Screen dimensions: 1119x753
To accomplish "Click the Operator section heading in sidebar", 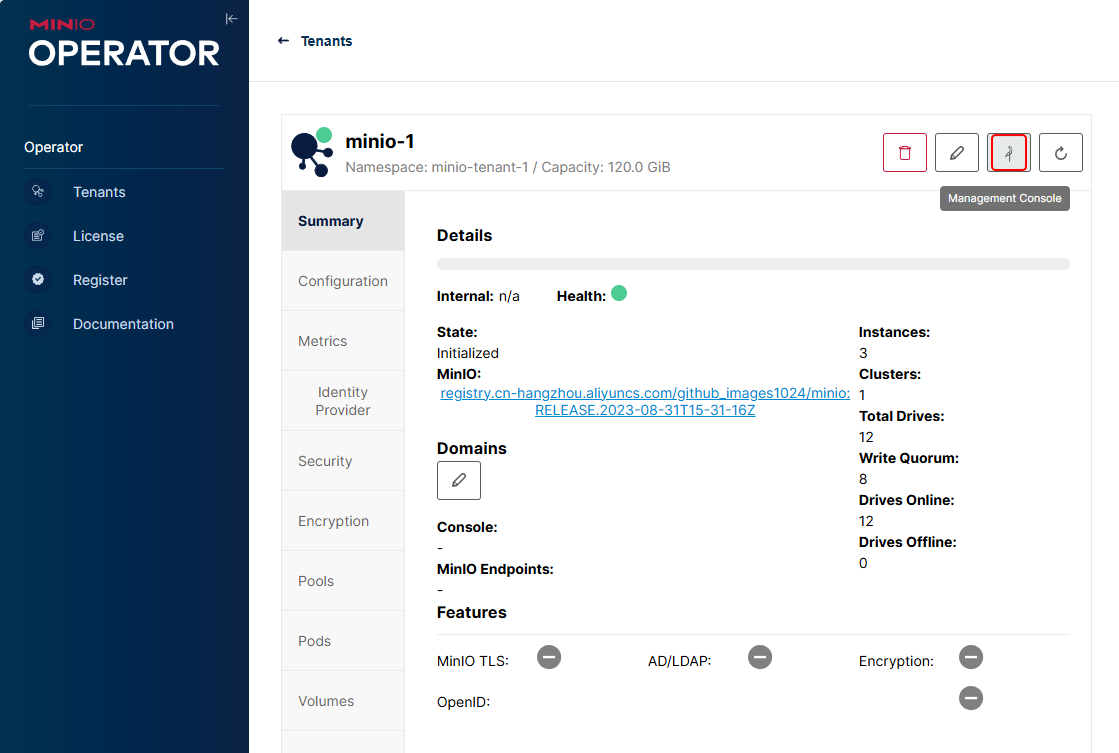I will (x=54, y=147).
